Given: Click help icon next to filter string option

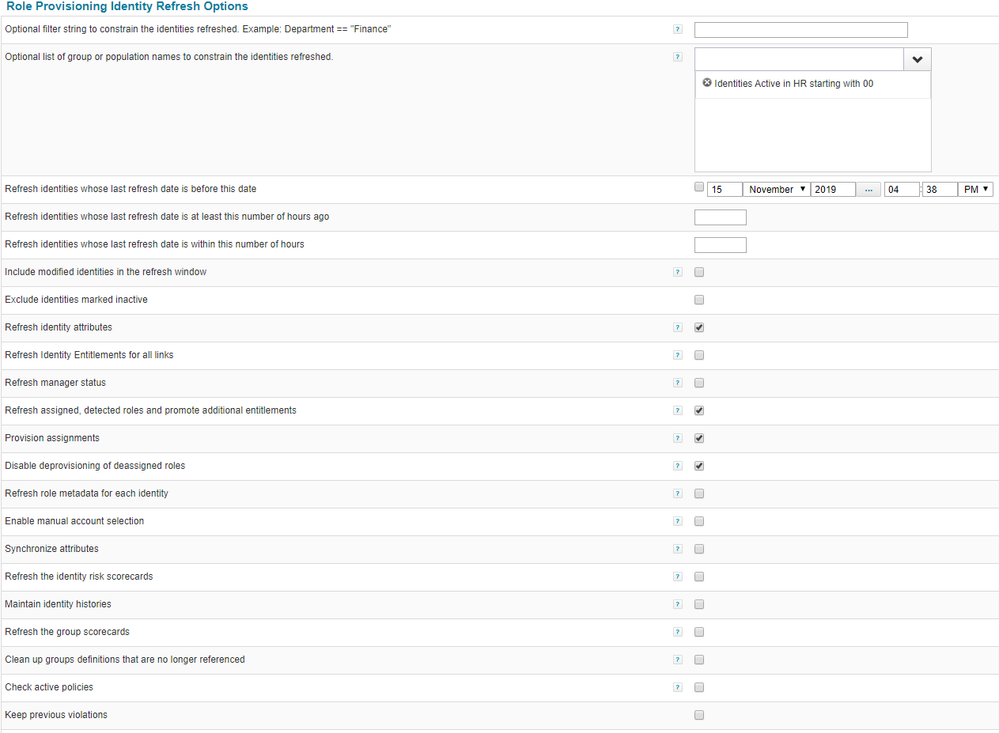Looking at the screenshot, I should [x=677, y=30].
